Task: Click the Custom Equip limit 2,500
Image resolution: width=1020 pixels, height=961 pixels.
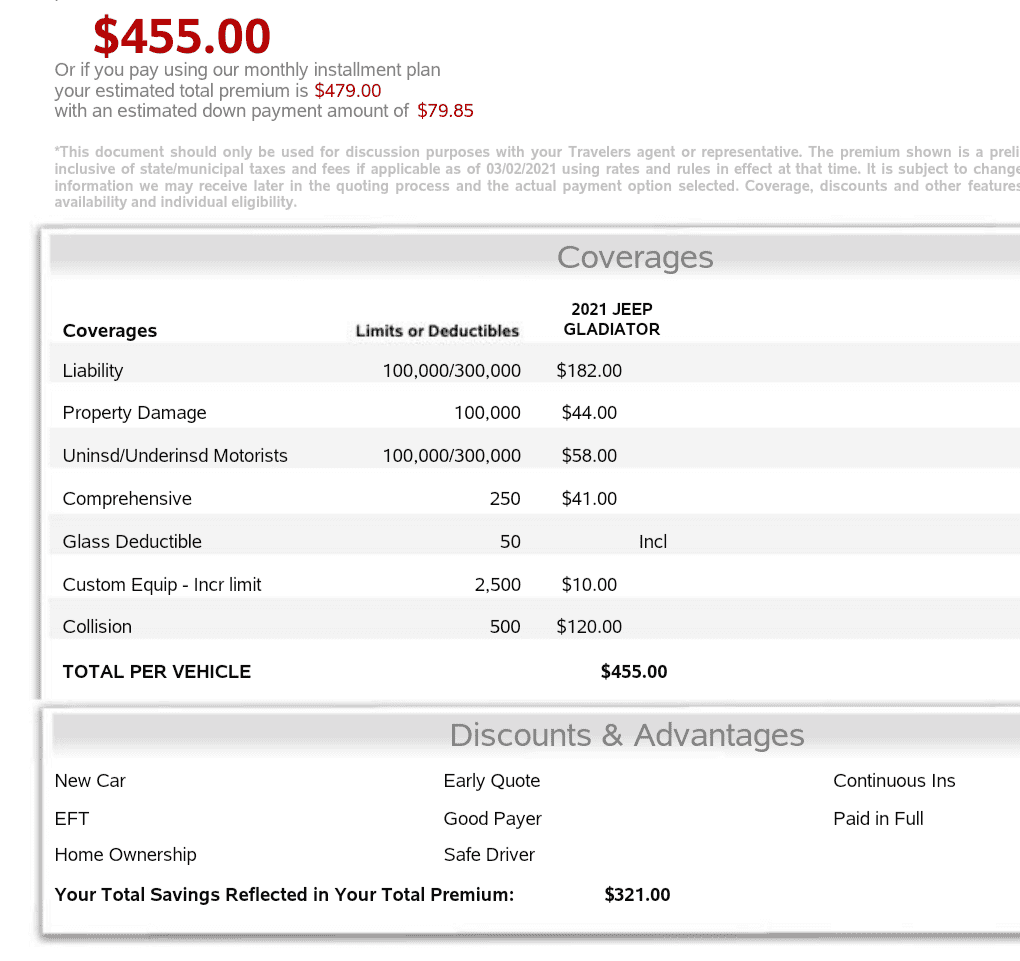Action: [x=498, y=584]
